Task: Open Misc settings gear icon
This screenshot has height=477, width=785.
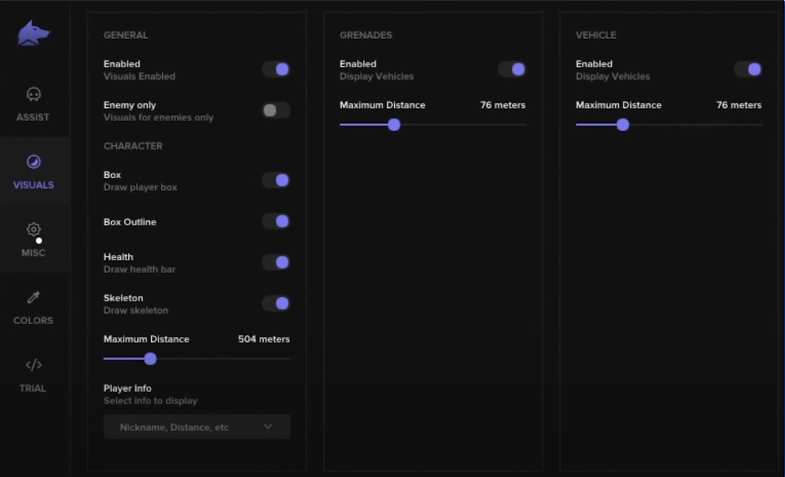Action: [x=33, y=230]
